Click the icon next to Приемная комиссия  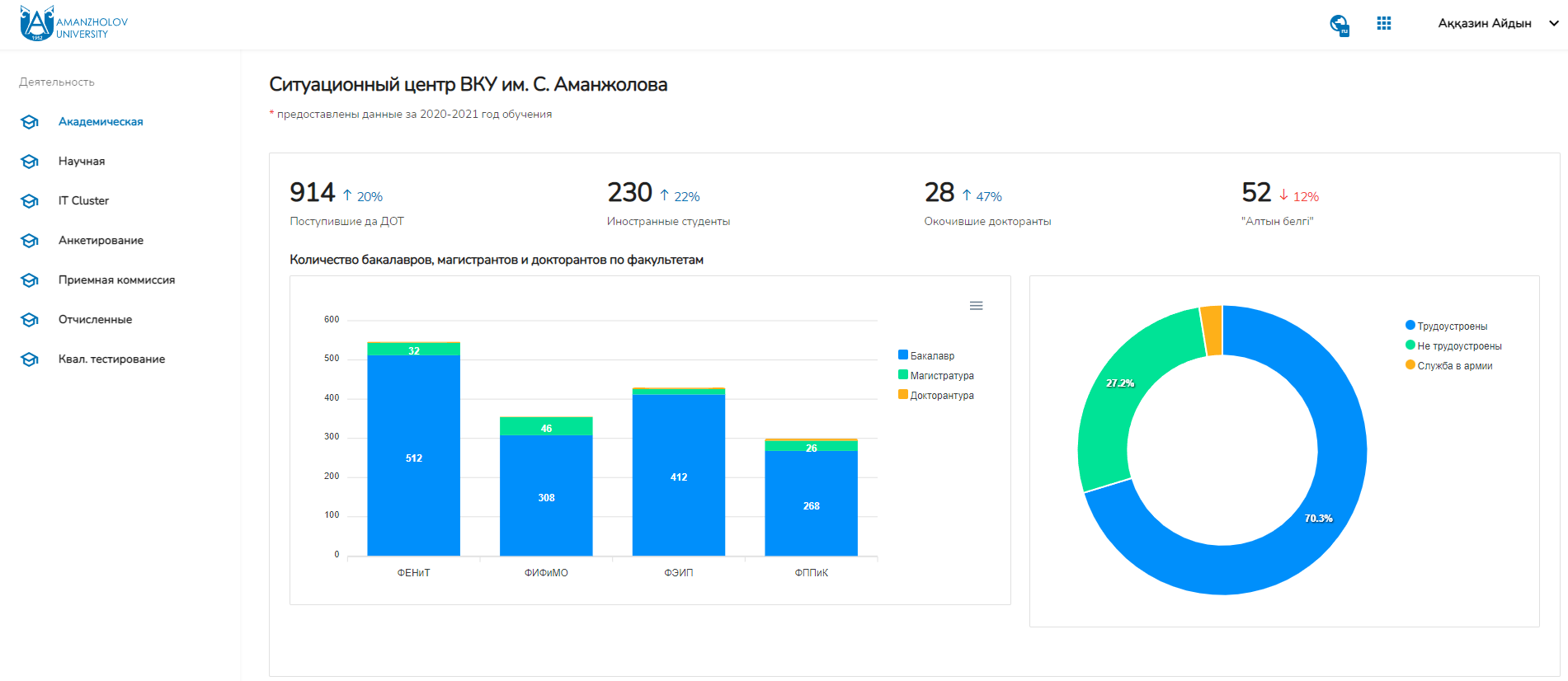tap(30, 280)
